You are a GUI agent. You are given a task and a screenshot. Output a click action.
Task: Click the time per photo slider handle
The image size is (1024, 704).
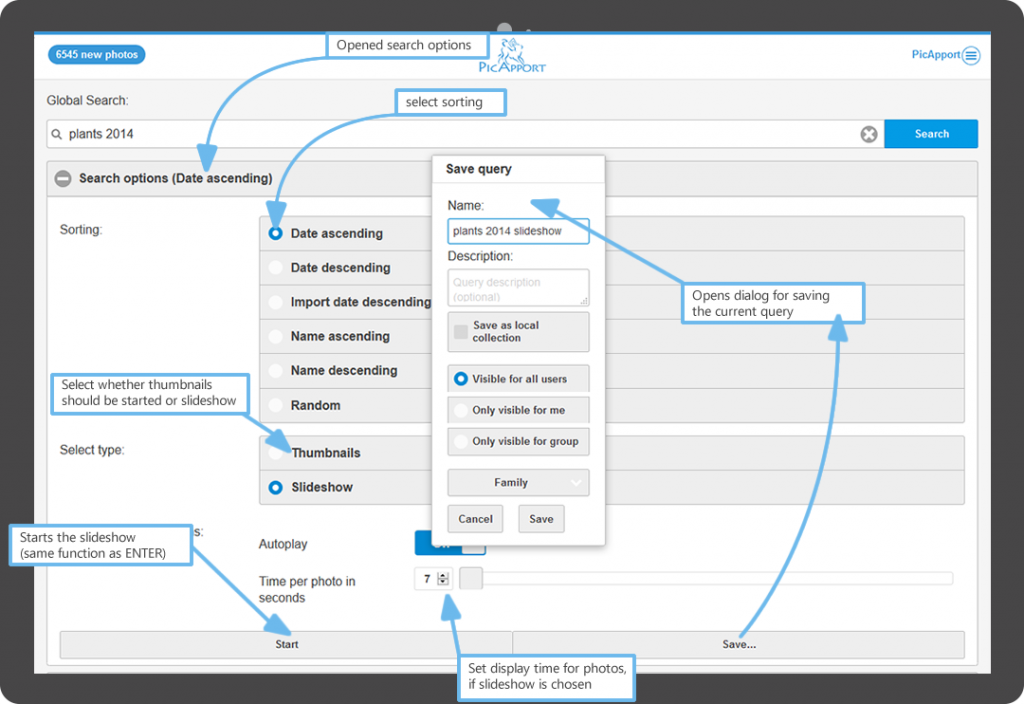(x=471, y=578)
